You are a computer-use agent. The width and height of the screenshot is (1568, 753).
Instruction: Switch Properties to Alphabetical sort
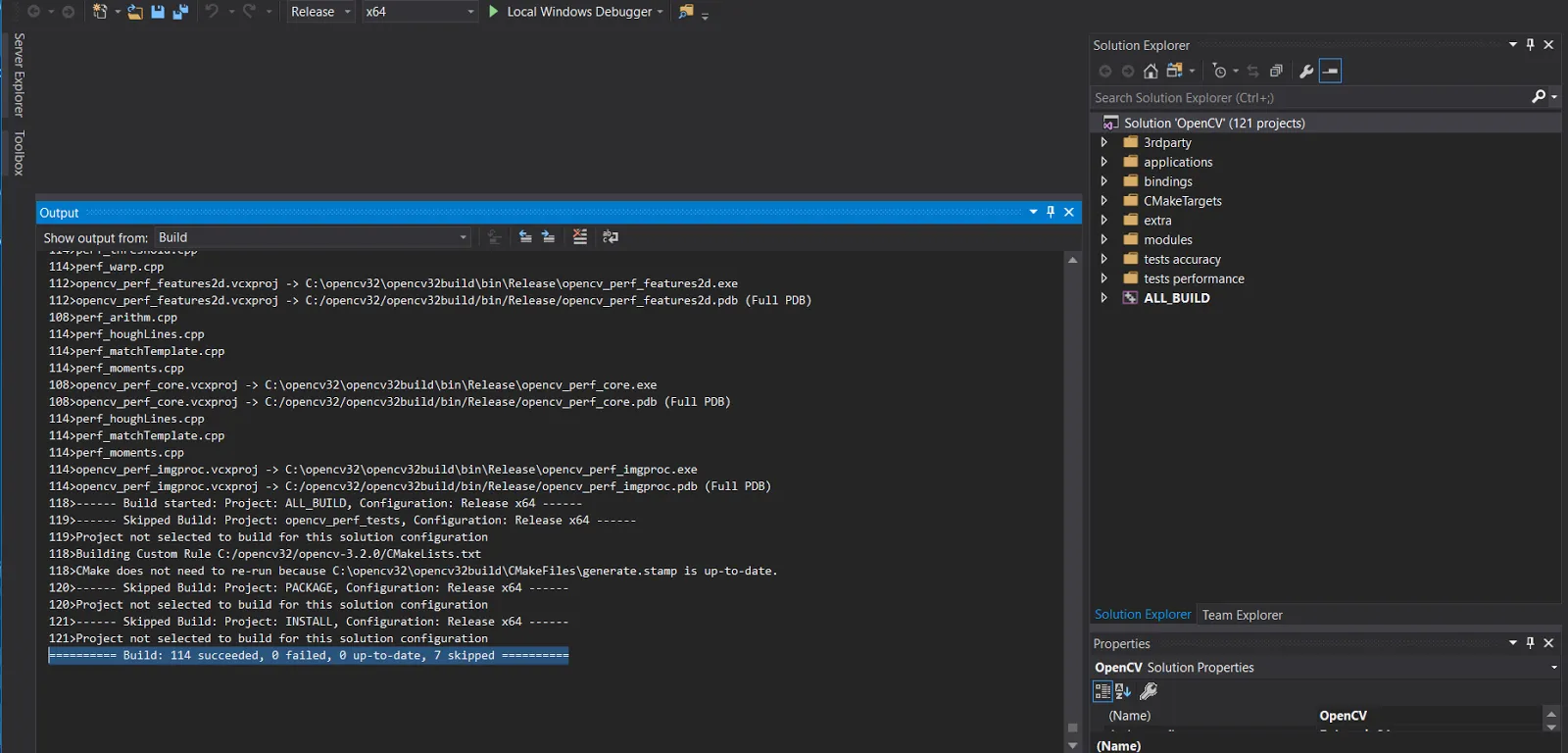1123,691
